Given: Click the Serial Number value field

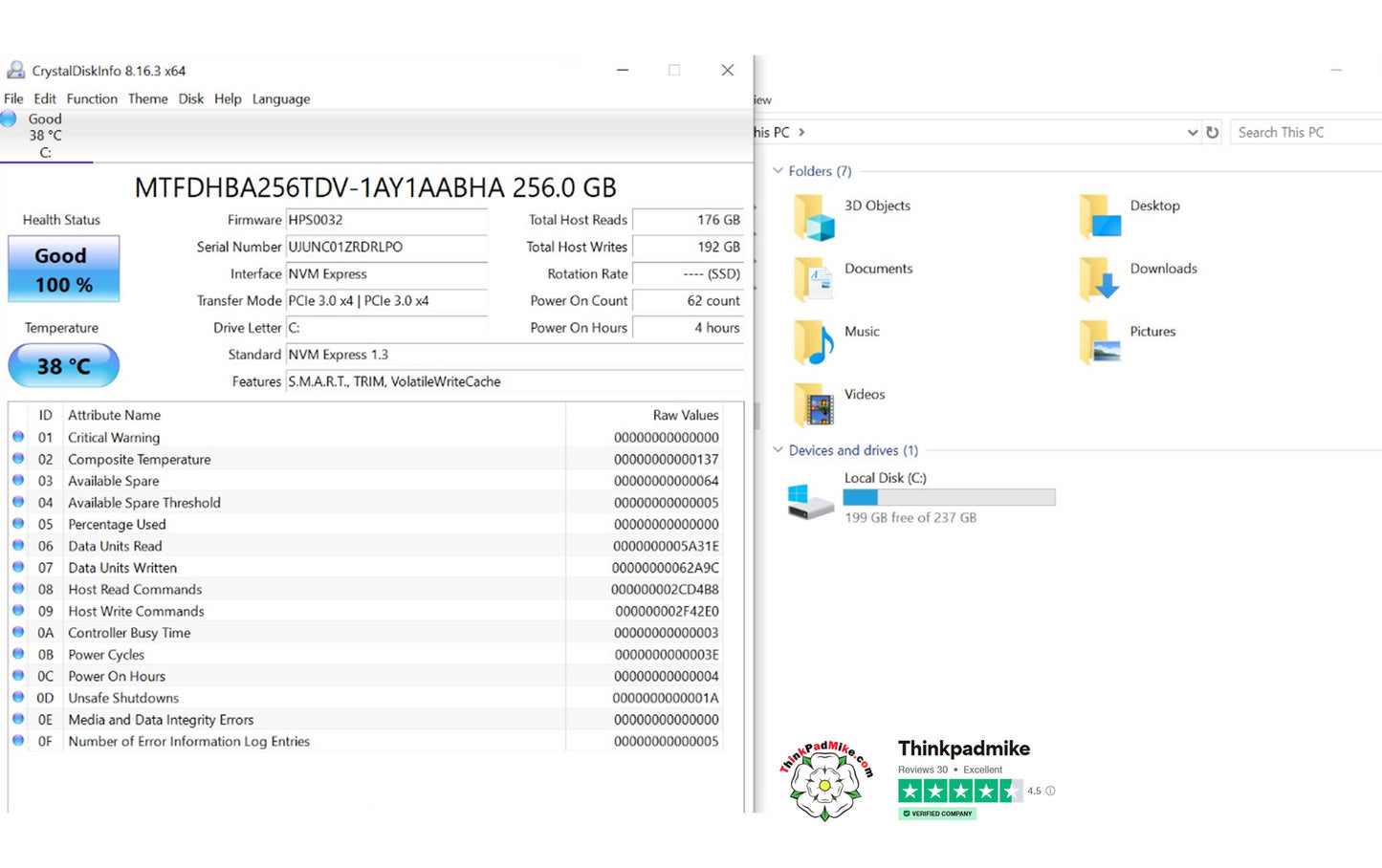Looking at the screenshot, I should click(386, 247).
